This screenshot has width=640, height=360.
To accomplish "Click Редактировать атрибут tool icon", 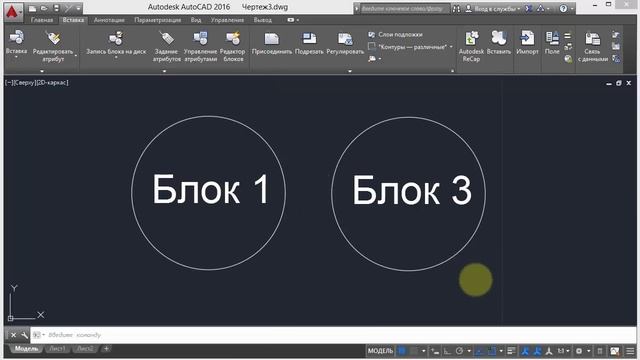I will [x=53, y=38].
